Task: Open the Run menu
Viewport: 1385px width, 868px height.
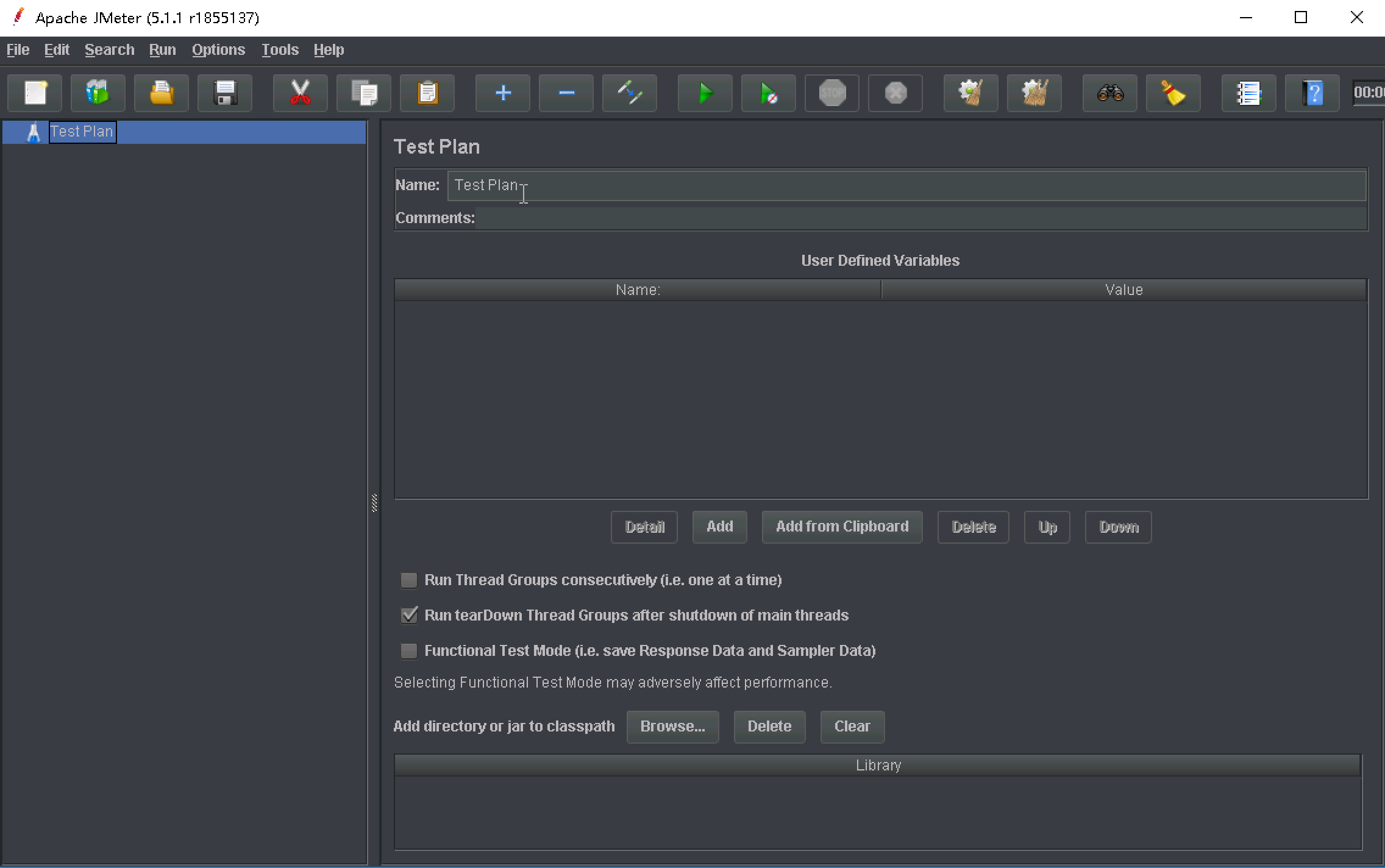Action: coord(161,48)
